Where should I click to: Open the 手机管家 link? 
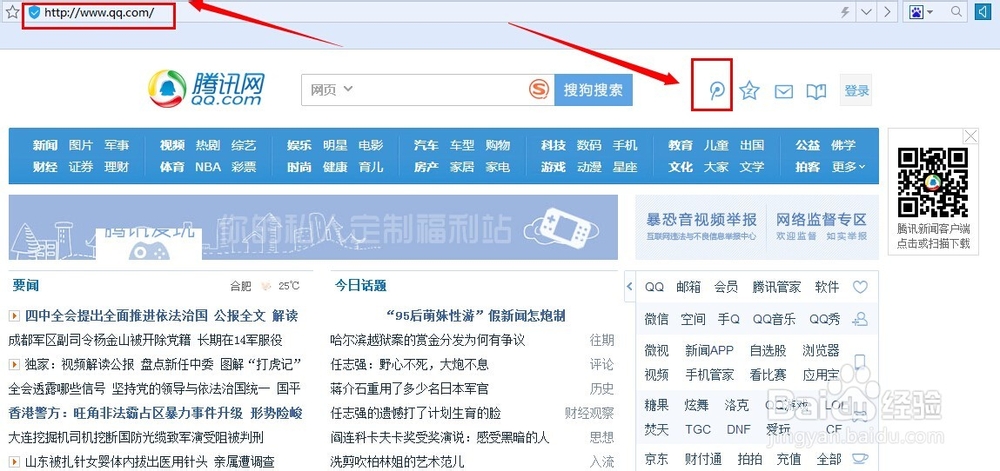coord(709,375)
